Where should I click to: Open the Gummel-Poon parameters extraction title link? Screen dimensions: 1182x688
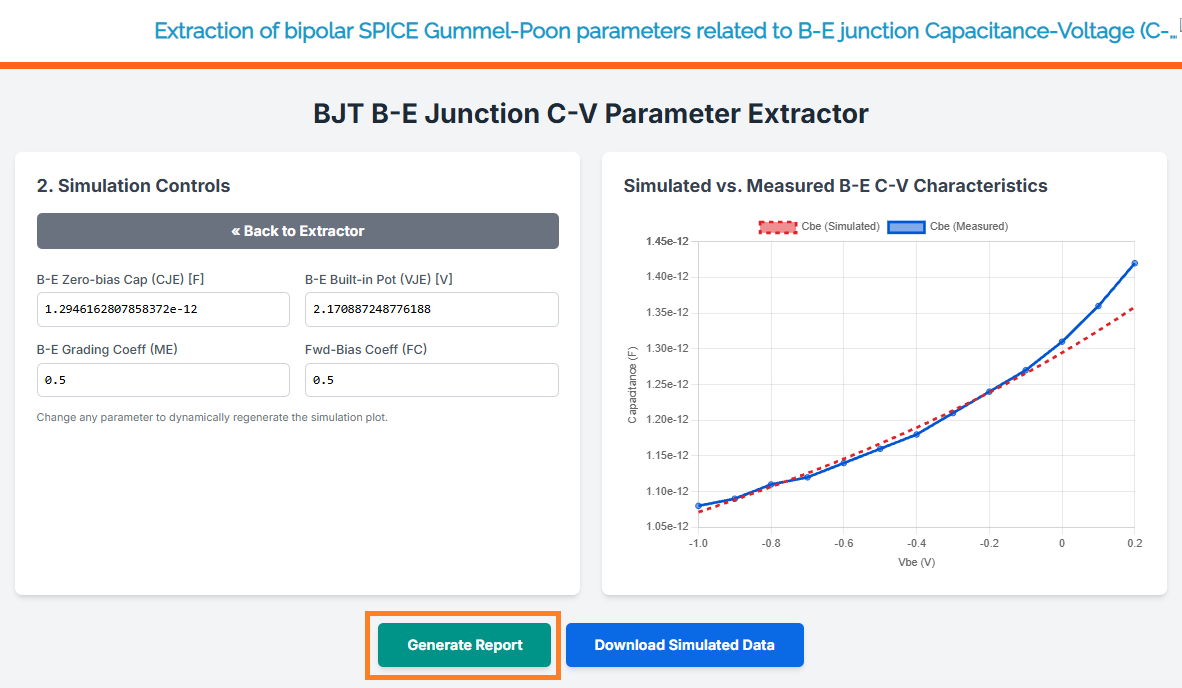click(660, 31)
